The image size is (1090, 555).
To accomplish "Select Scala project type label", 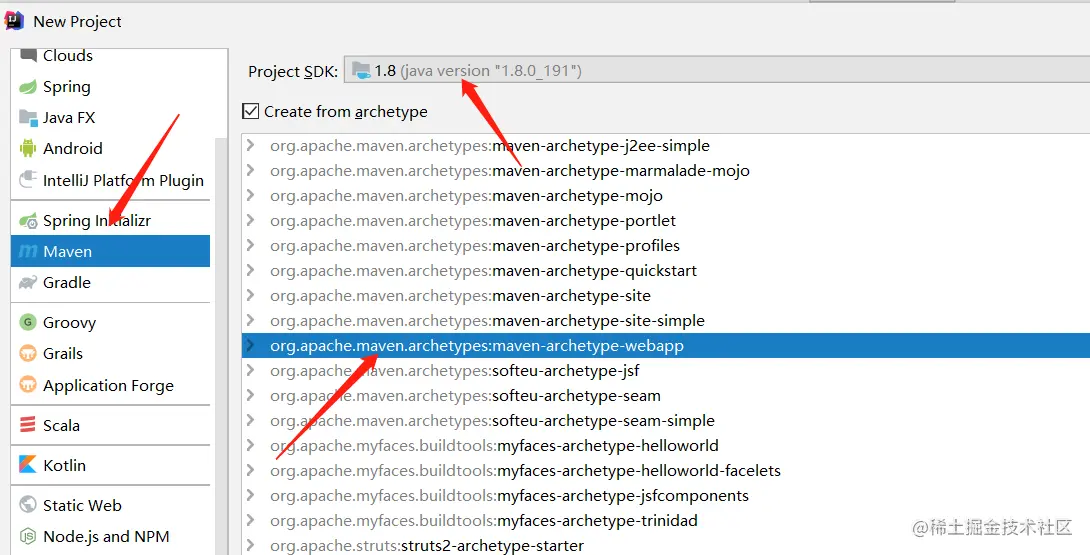I will [61, 425].
